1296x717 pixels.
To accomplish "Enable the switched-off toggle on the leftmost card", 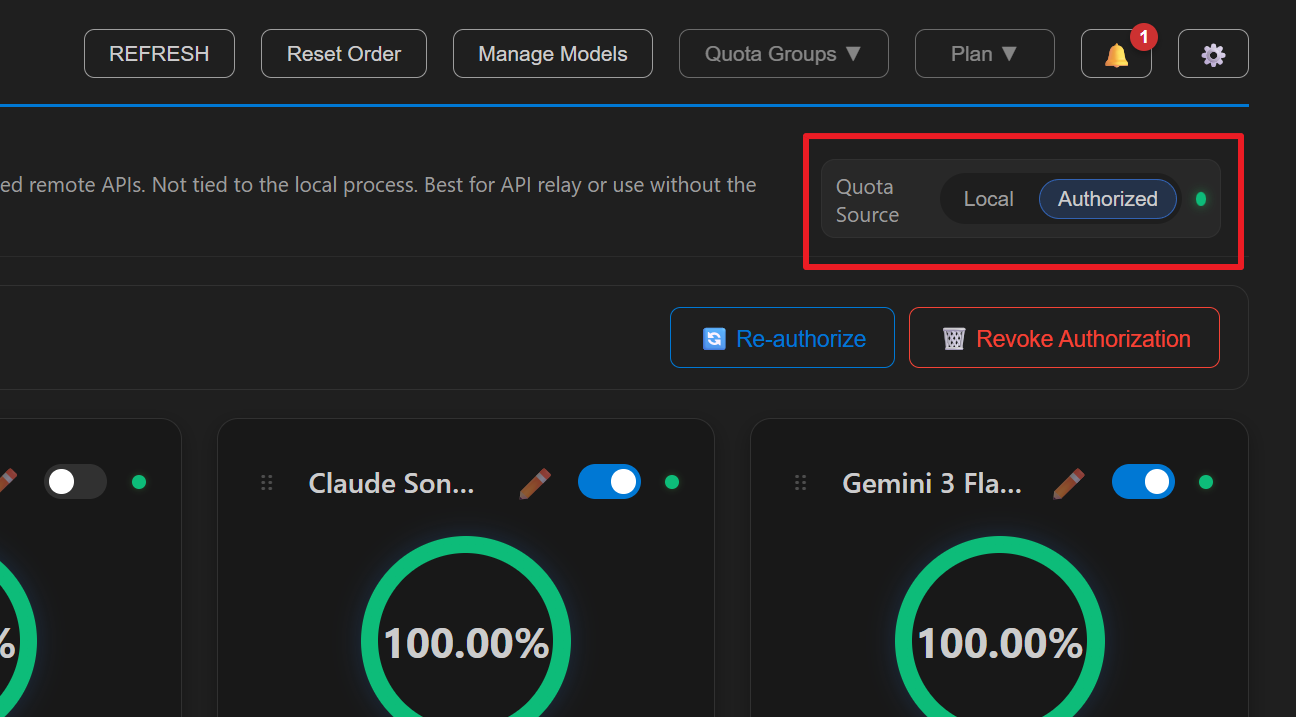I will pyautogui.click(x=75, y=482).
